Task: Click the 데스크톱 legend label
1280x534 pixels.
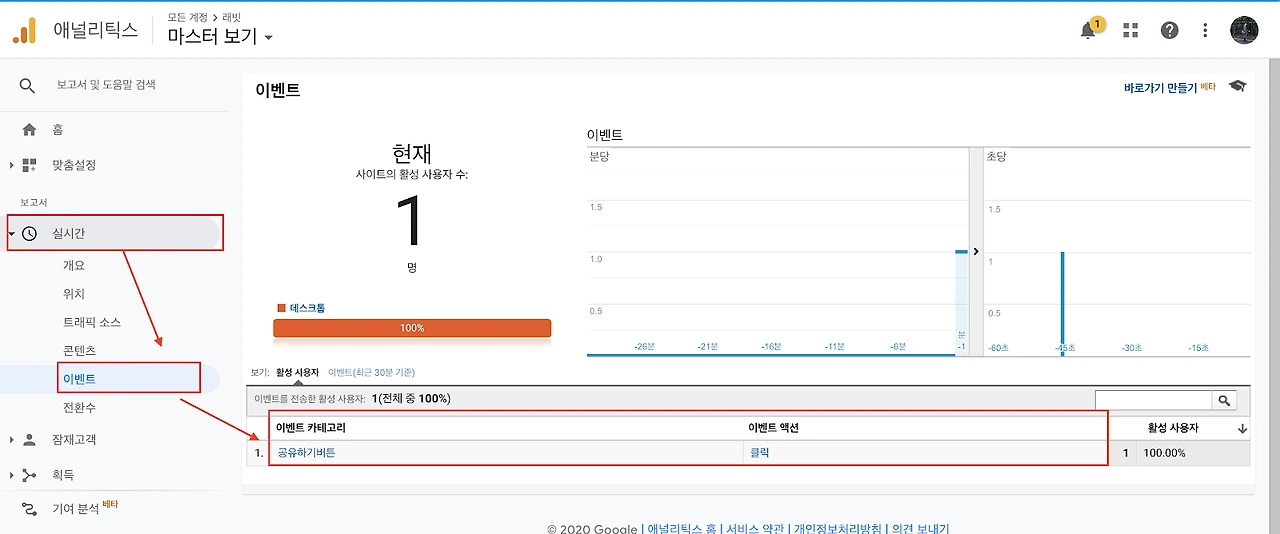Action: pos(307,308)
